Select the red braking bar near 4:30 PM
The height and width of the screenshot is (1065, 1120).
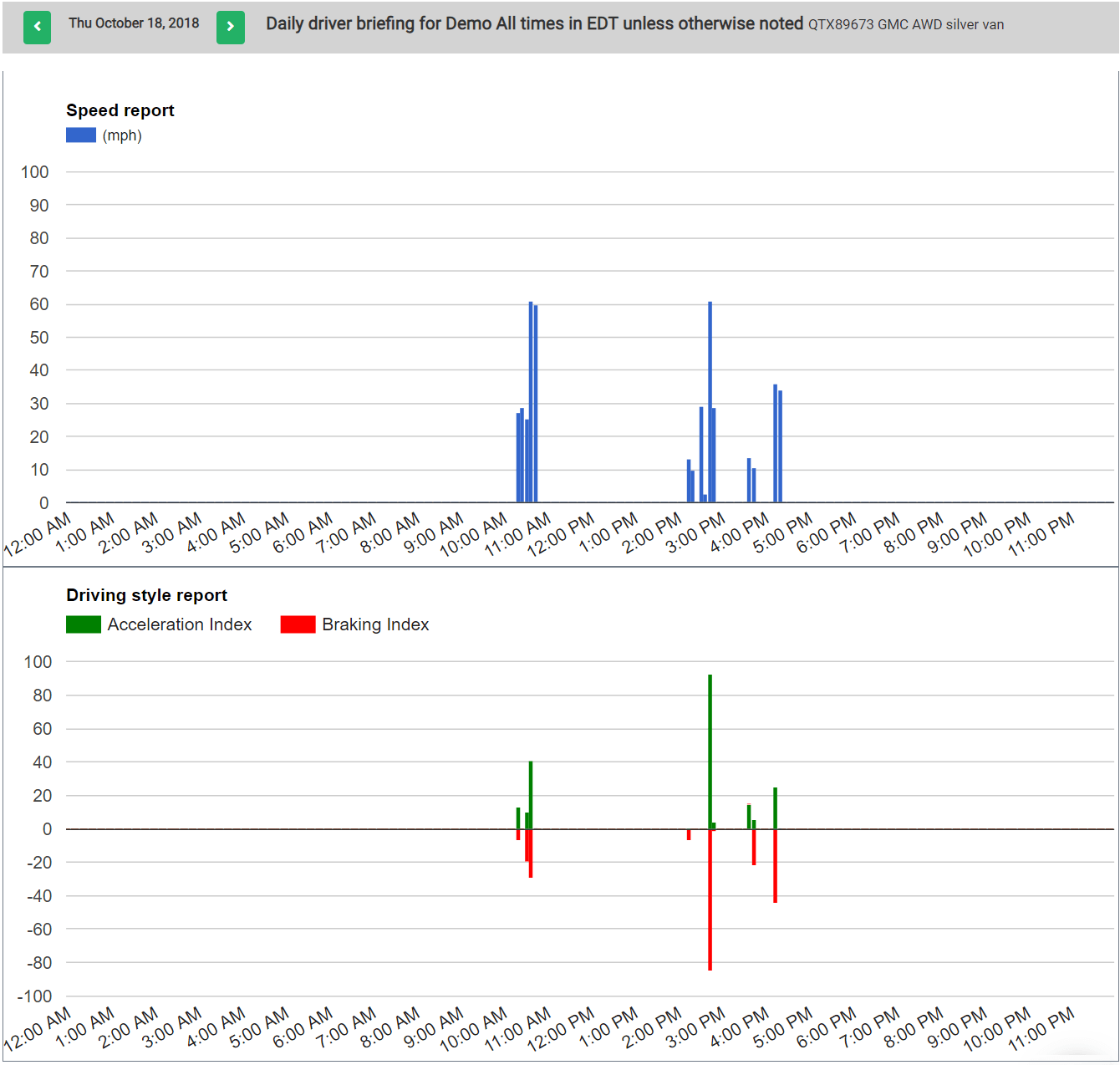(776, 866)
